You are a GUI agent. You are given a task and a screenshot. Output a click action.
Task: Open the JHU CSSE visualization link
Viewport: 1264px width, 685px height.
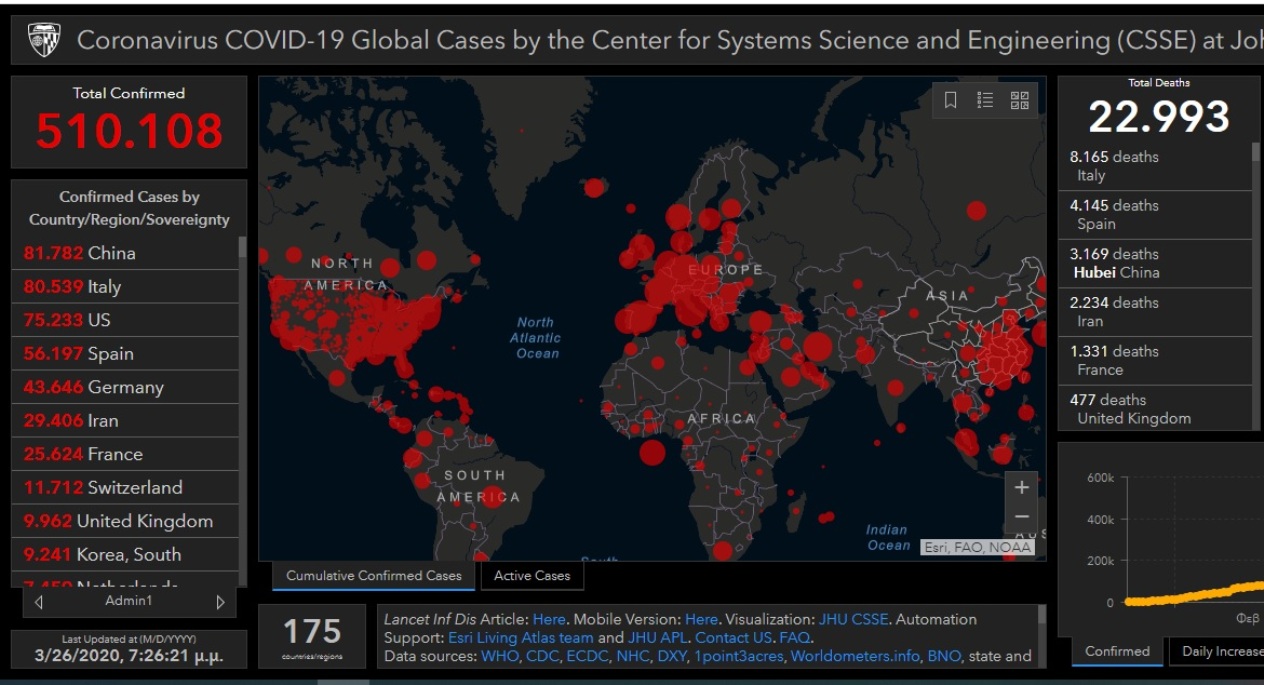tap(853, 619)
